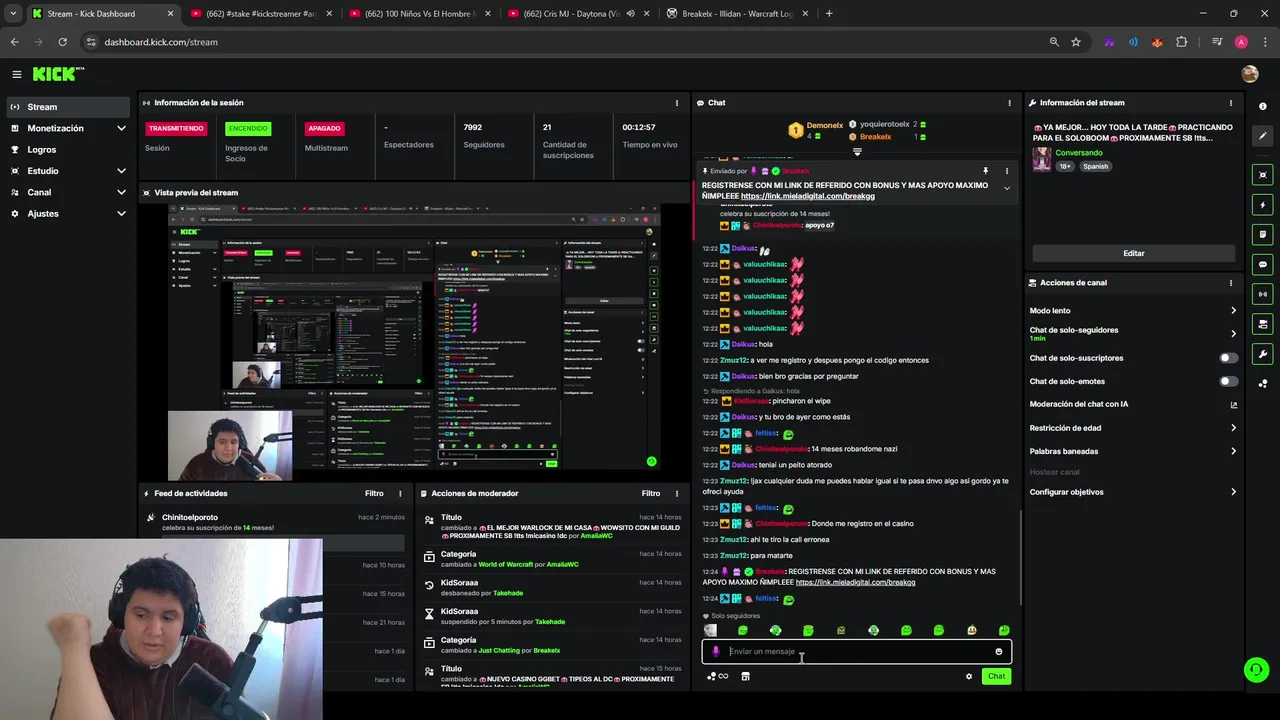Click the pencil edit-layout icon in right sidebar

click(x=1263, y=136)
